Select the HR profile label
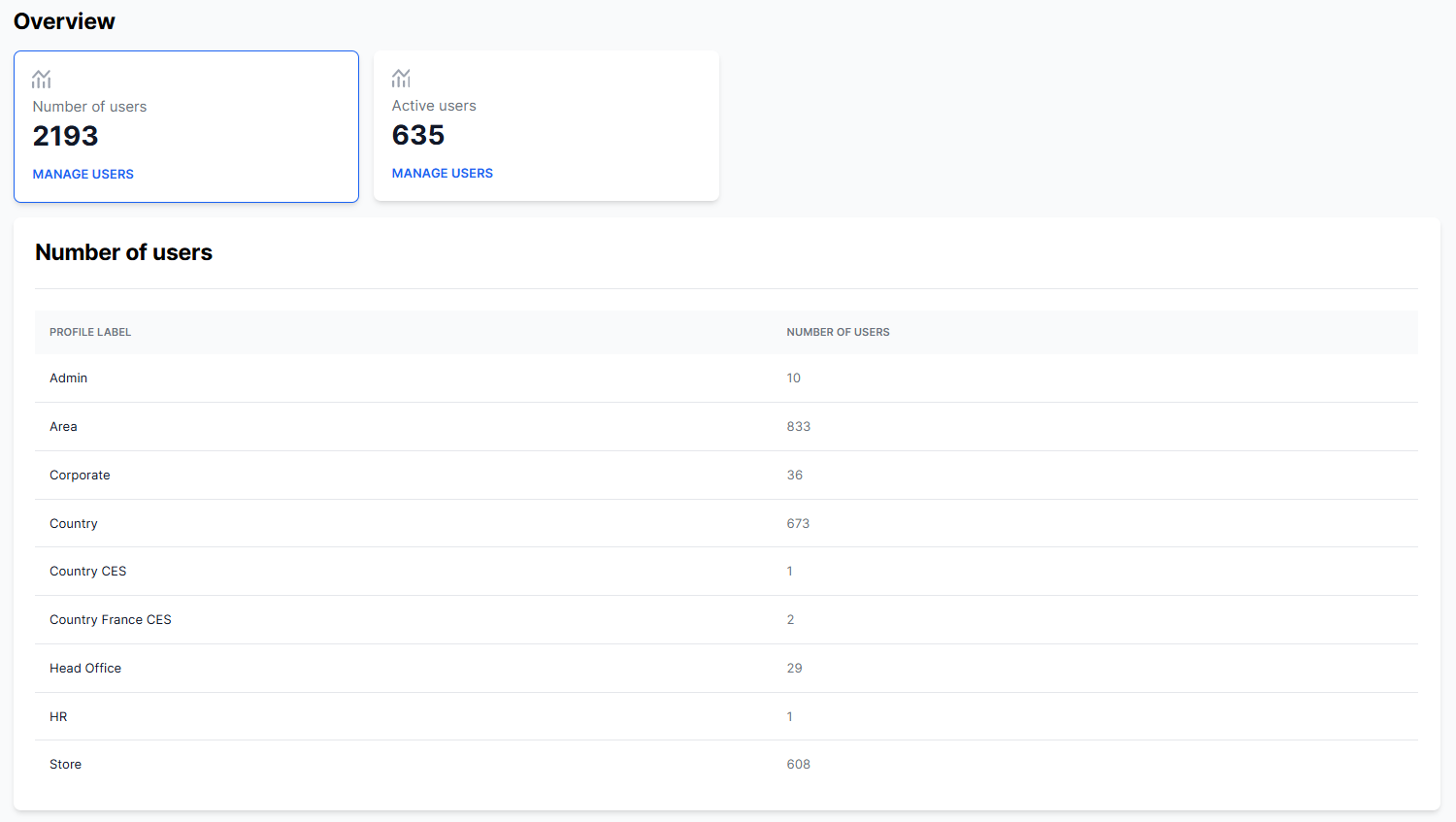1456x822 pixels. click(59, 717)
